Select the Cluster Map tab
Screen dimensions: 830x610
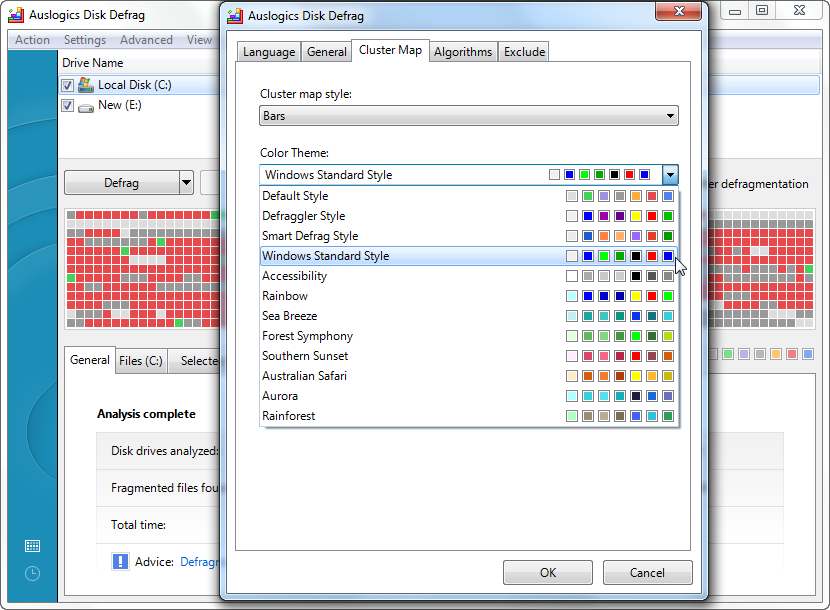[x=390, y=50]
